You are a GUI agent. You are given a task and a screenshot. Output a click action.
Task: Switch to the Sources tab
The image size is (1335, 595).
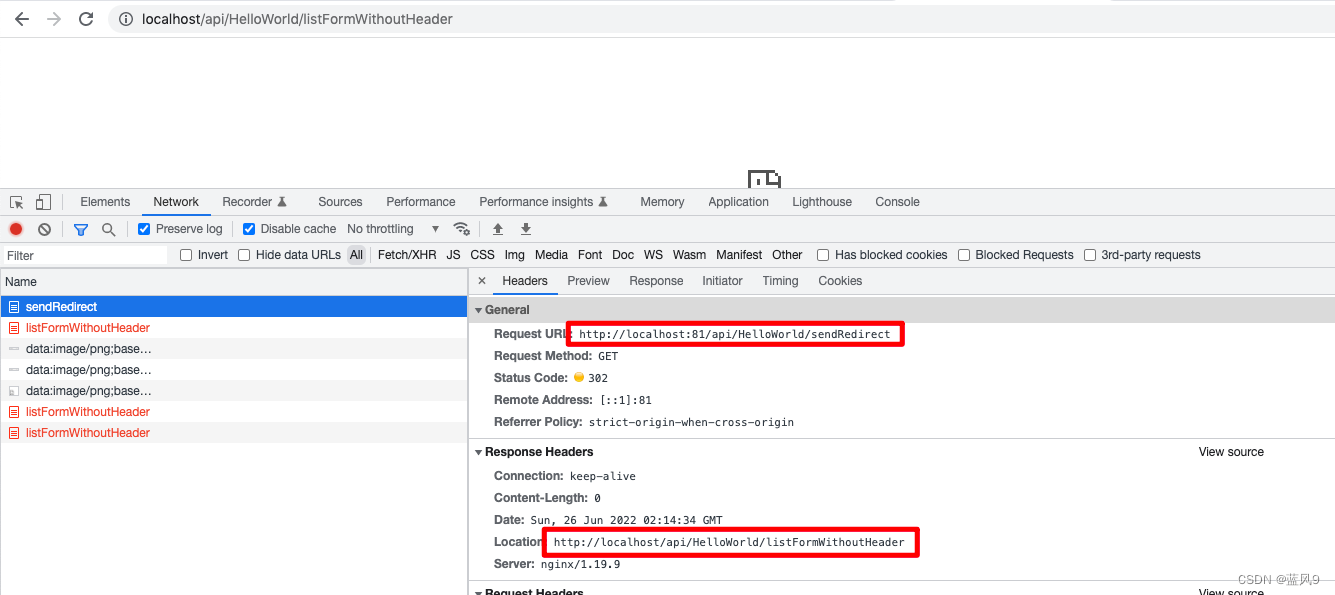[340, 202]
